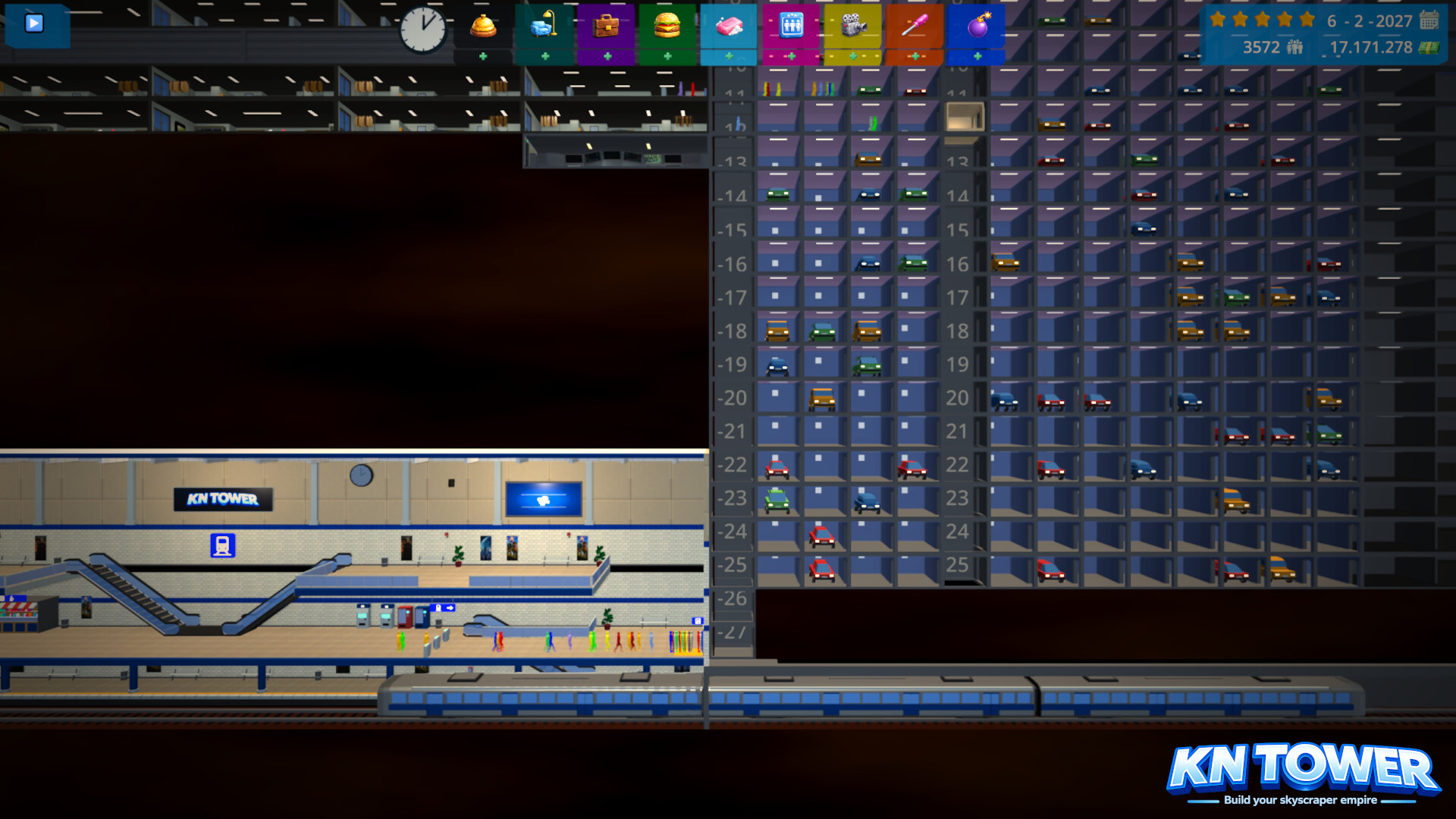The height and width of the screenshot is (819, 1456).
Task: Click the population count 3572
Action: click(x=1261, y=48)
